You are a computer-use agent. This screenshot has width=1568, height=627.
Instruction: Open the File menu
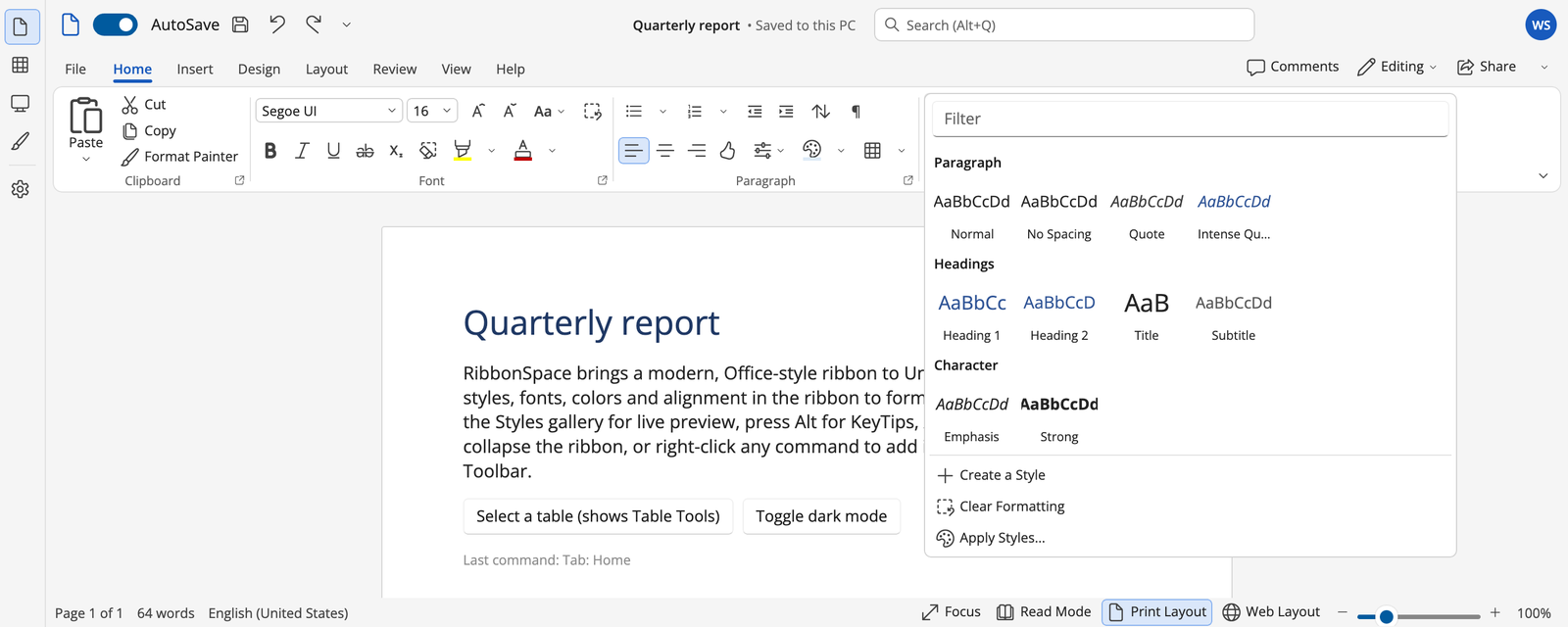point(75,69)
